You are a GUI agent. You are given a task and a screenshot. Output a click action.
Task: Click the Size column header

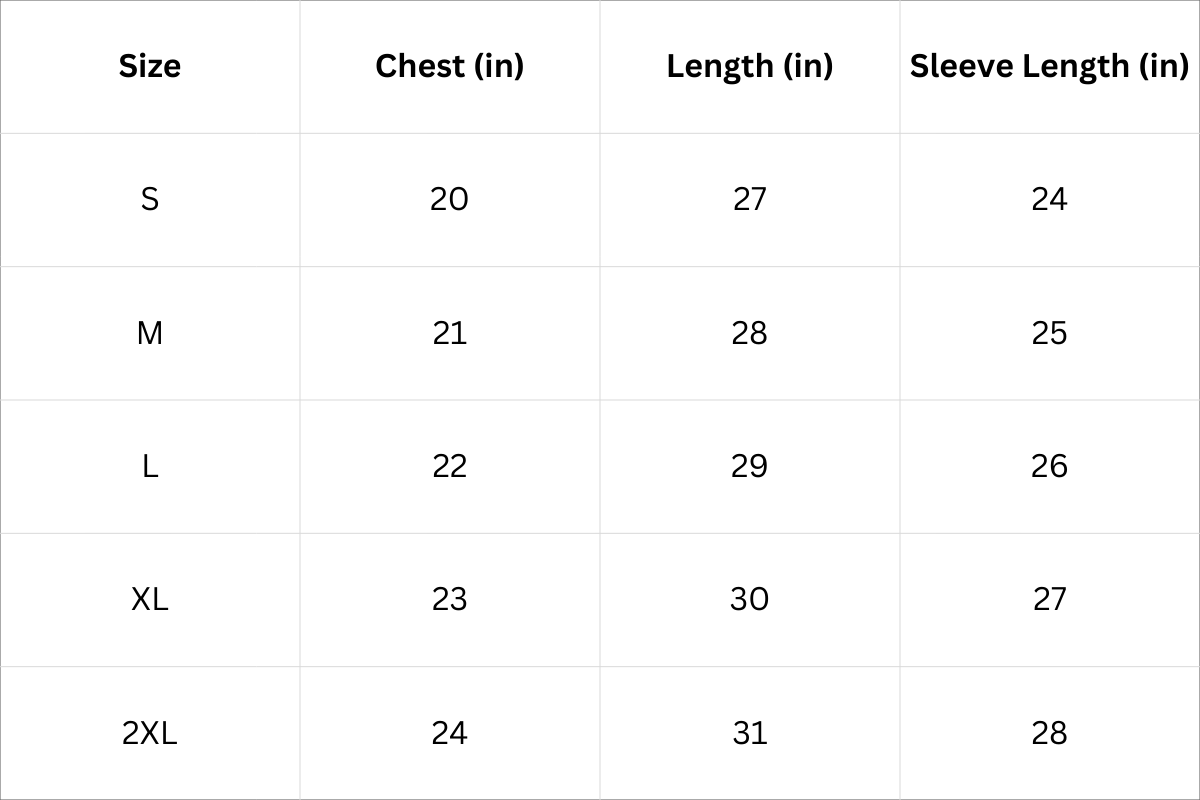[x=150, y=66]
